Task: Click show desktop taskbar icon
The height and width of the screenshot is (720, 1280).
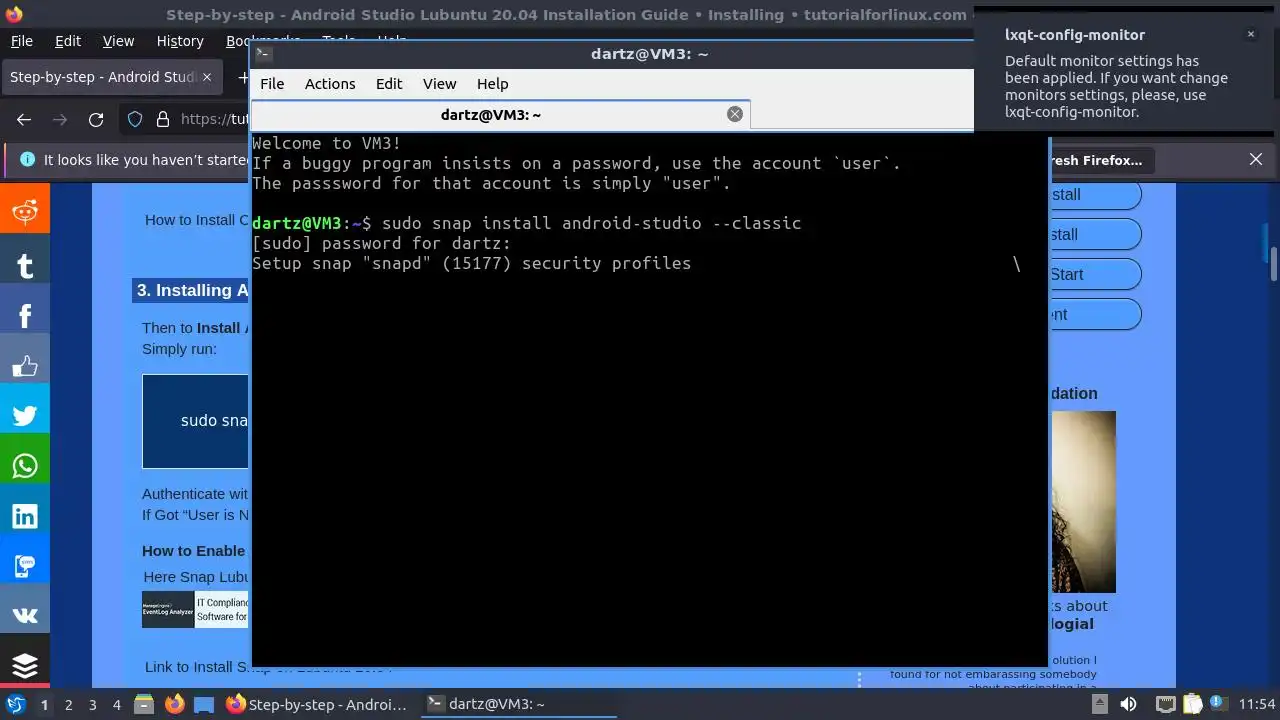Action: point(204,704)
